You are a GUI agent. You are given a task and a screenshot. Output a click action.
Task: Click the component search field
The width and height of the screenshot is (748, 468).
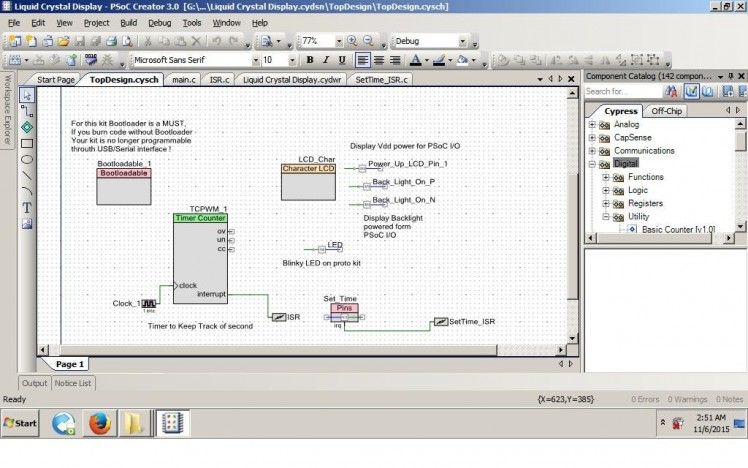pos(623,91)
